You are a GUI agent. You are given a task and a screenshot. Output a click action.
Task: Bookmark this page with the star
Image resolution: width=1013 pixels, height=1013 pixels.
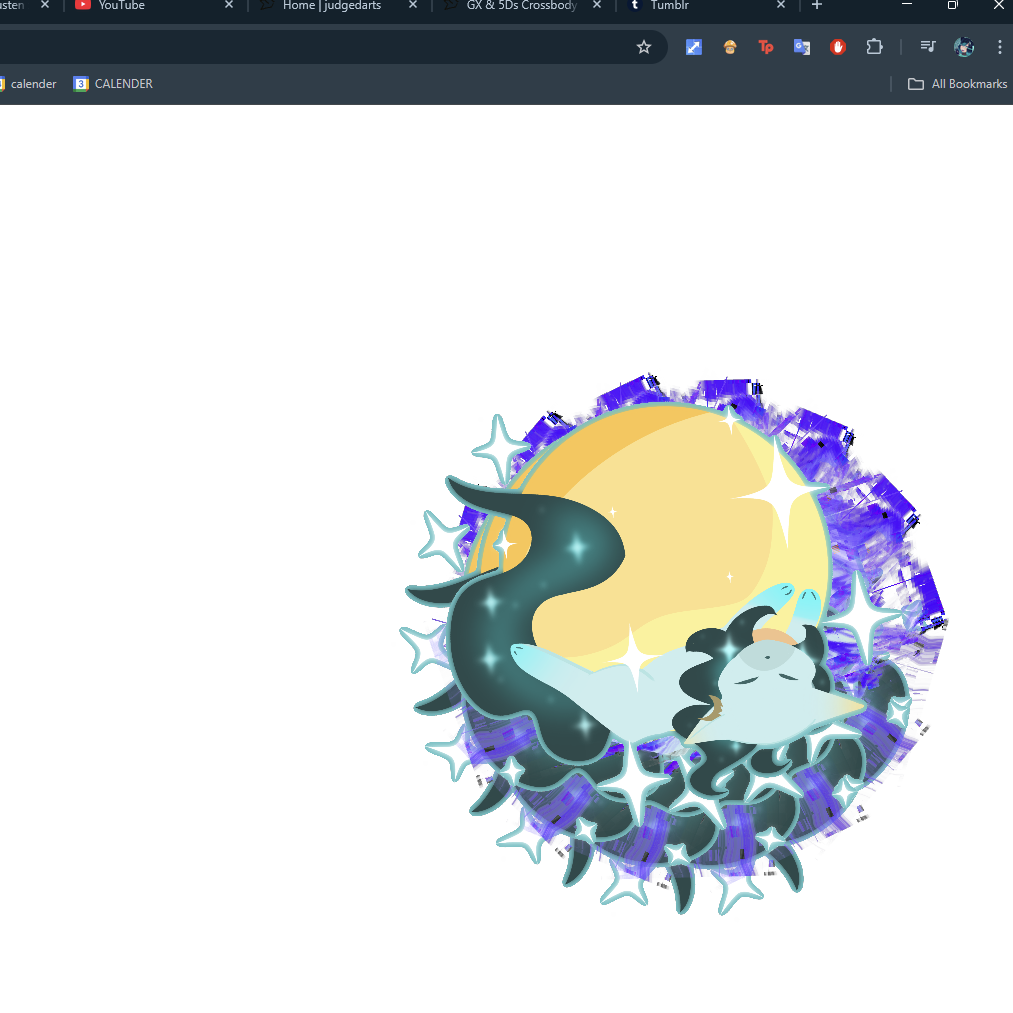coord(644,47)
